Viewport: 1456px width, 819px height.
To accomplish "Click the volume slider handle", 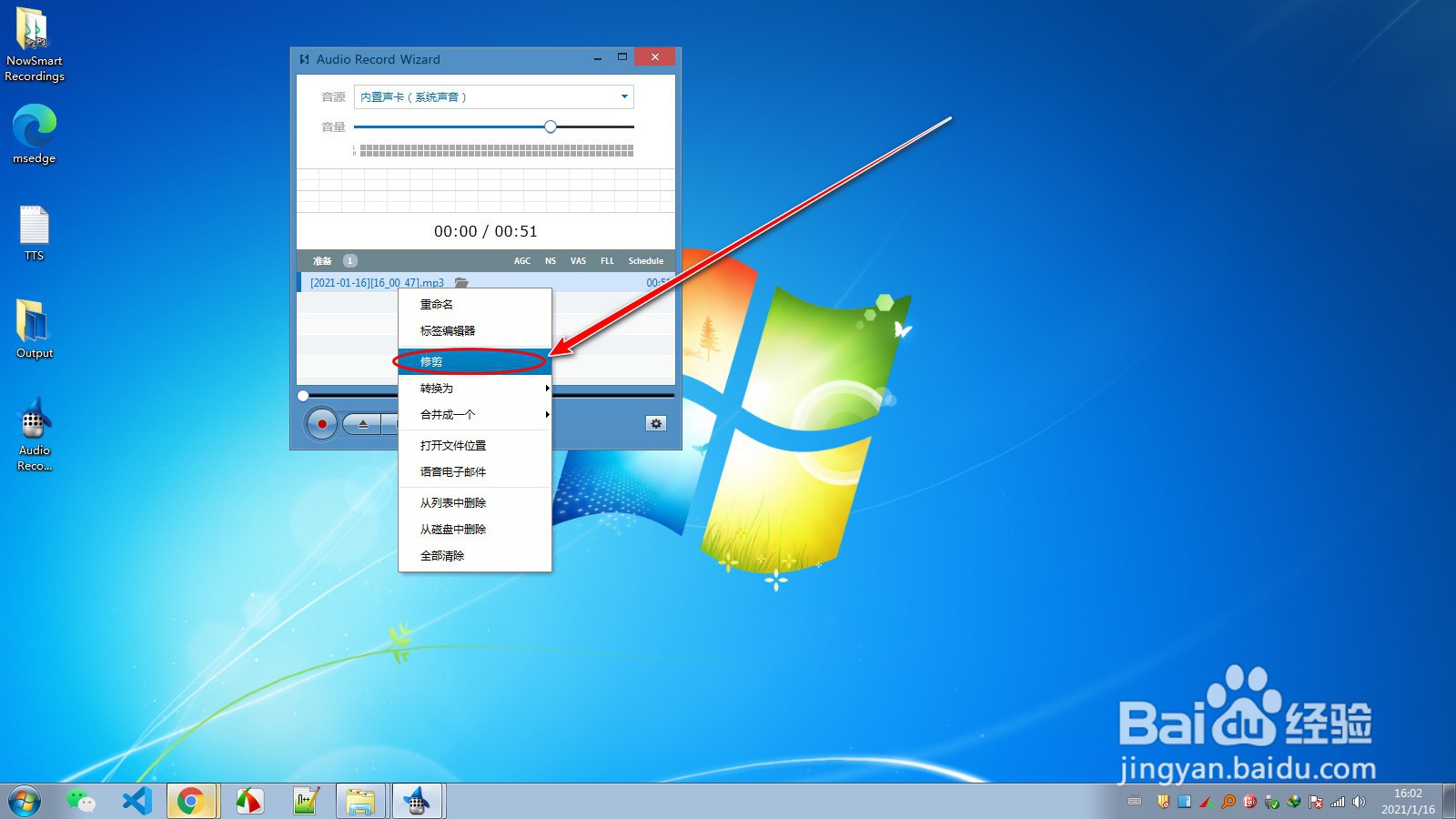I will click(550, 126).
